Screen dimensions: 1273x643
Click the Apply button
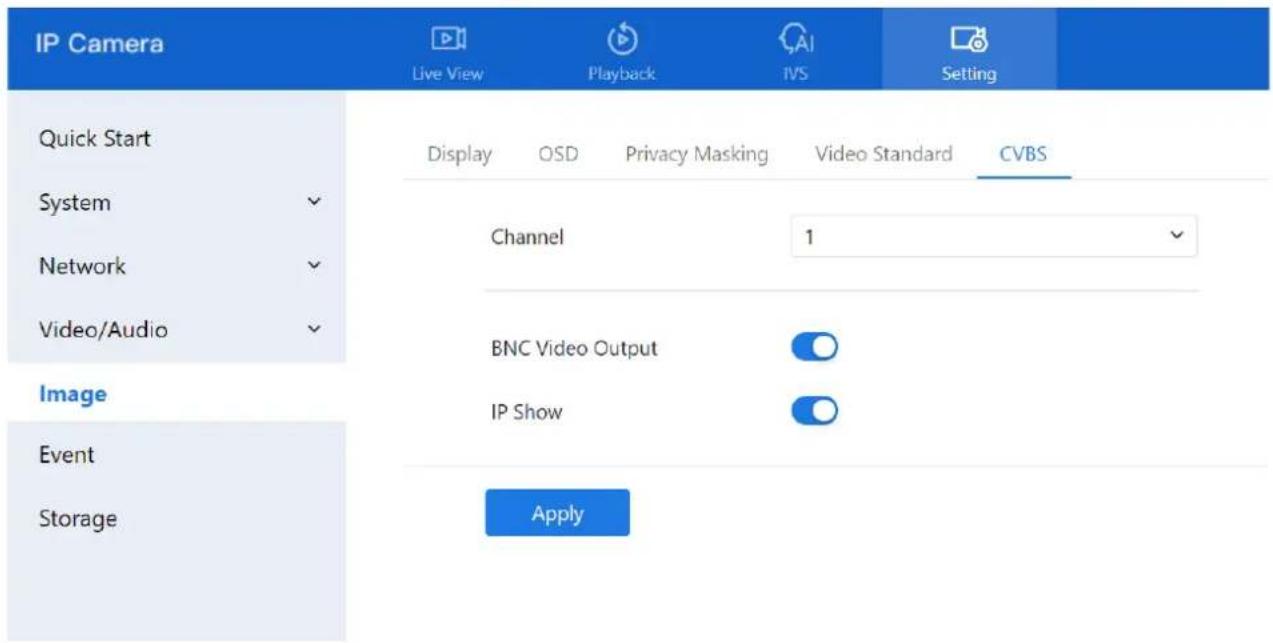point(557,513)
